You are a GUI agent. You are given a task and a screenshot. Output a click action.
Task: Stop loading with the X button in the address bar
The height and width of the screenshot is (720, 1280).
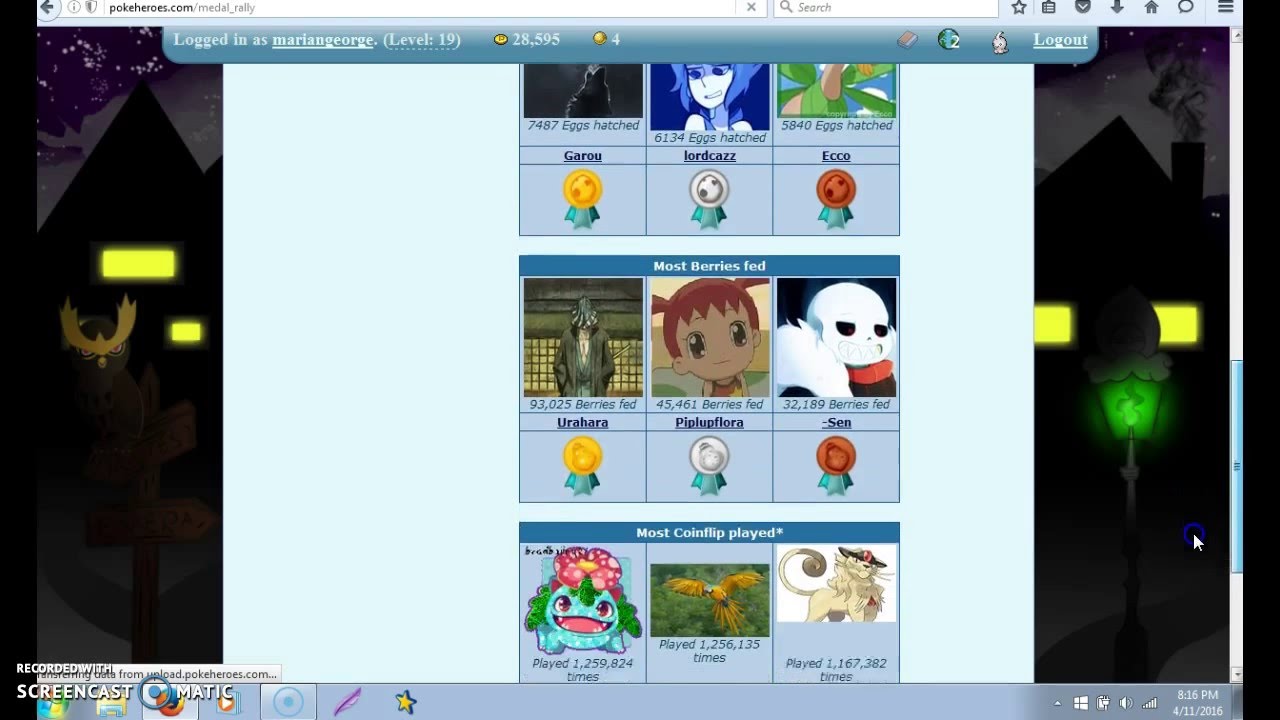(x=751, y=7)
